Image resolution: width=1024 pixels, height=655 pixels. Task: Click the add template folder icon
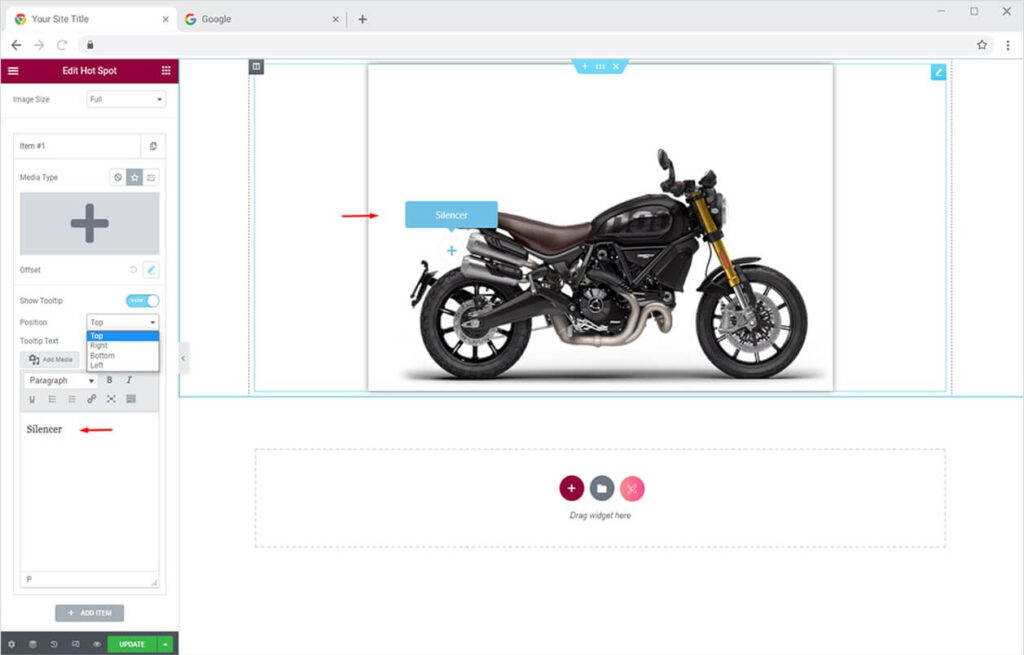pyautogui.click(x=601, y=488)
